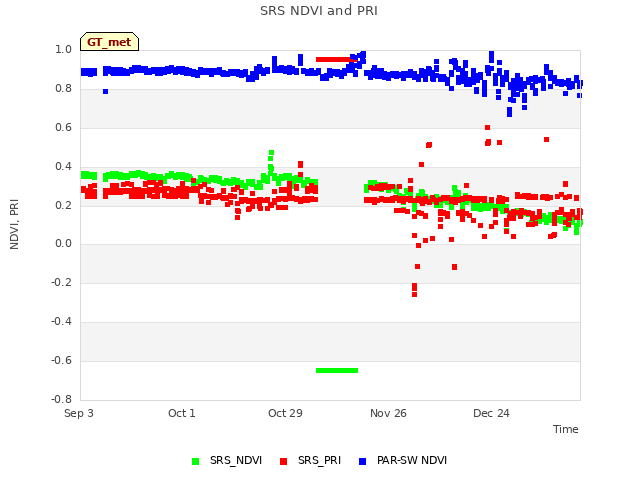The height and width of the screenshot is (480, 640).
Task: Click the SRS_NDVI green legend swatch
Action: pos(196,461)
